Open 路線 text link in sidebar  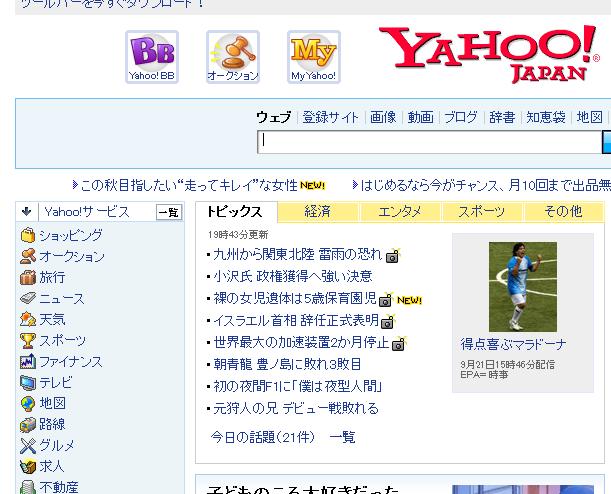pos(52,425)
